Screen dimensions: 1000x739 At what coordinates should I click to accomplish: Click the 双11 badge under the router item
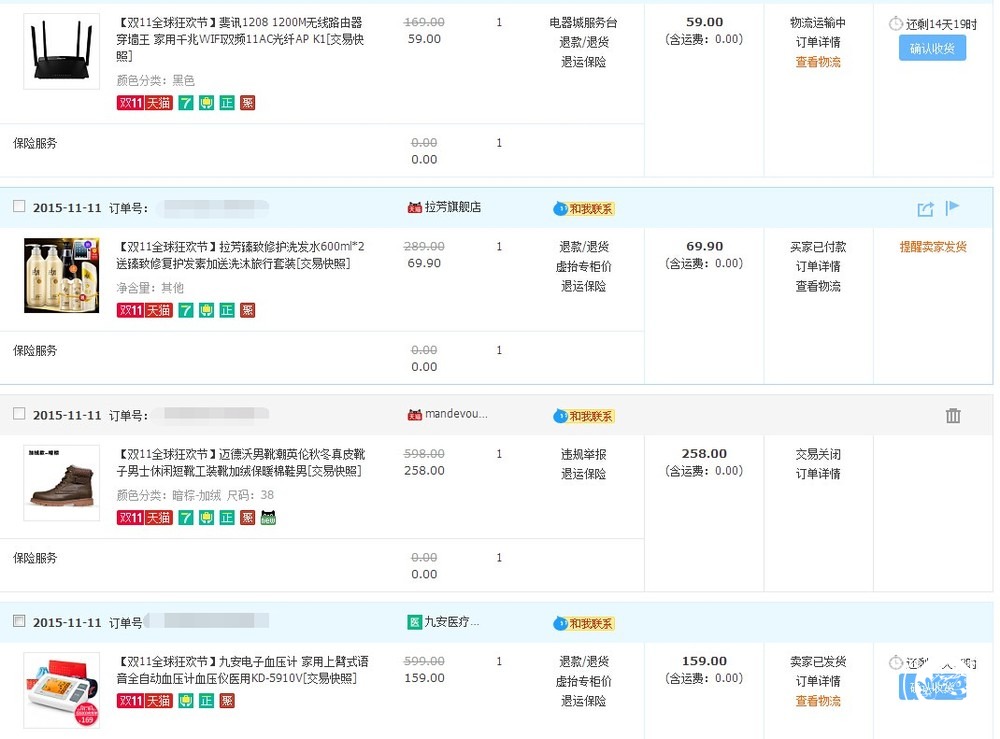point(130,103)
